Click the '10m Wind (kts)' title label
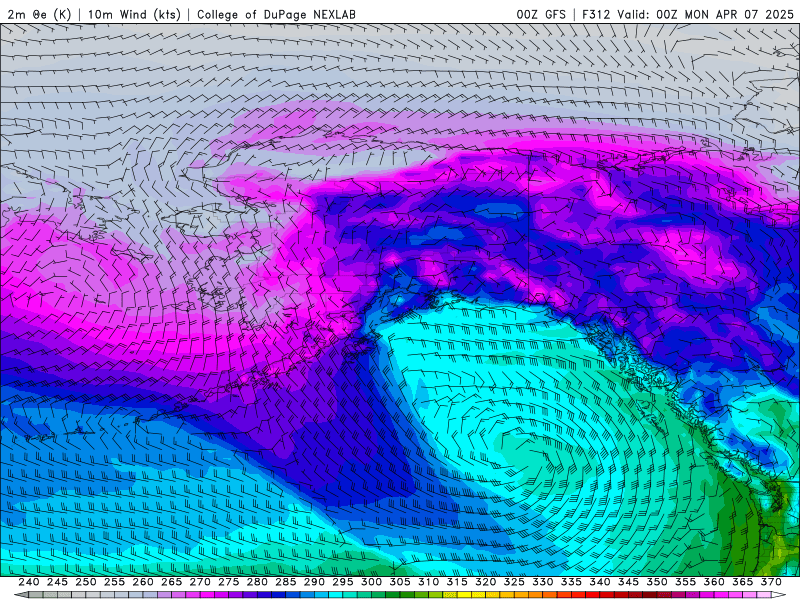Screen dimensions: 800x600 (134, 14)
